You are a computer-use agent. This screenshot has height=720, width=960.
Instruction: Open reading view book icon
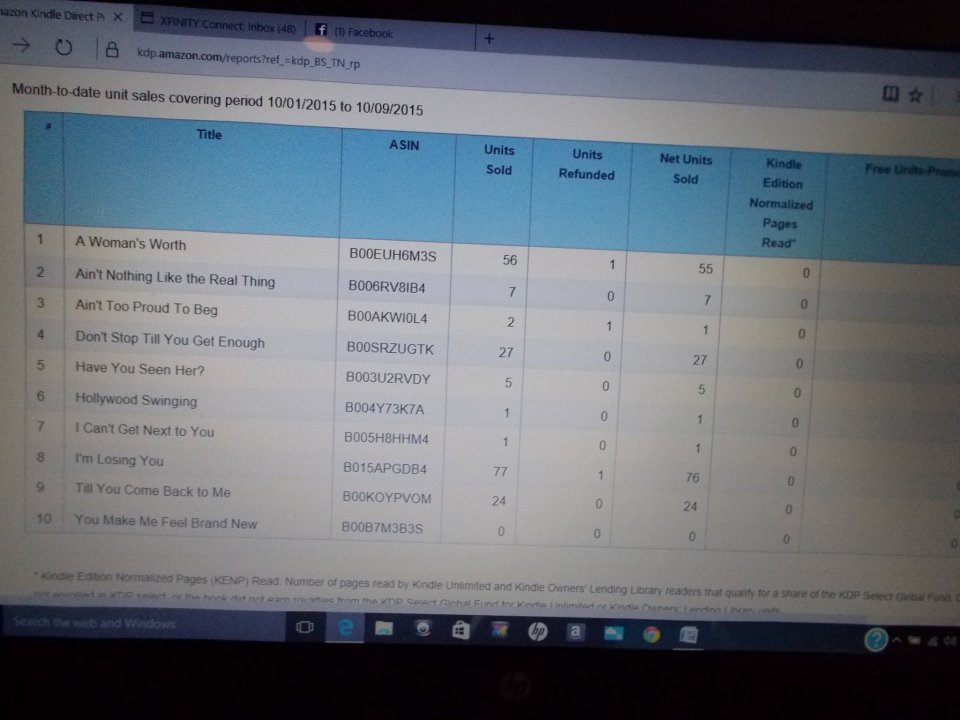pos(890,94)
